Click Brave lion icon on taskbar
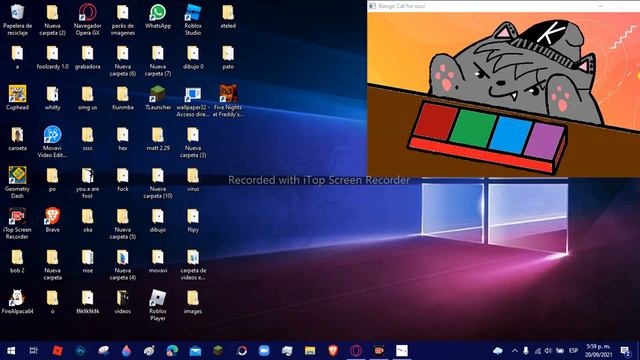Viewport: 640px width, 360px height. pyautogui.click(x=333, y=351)
